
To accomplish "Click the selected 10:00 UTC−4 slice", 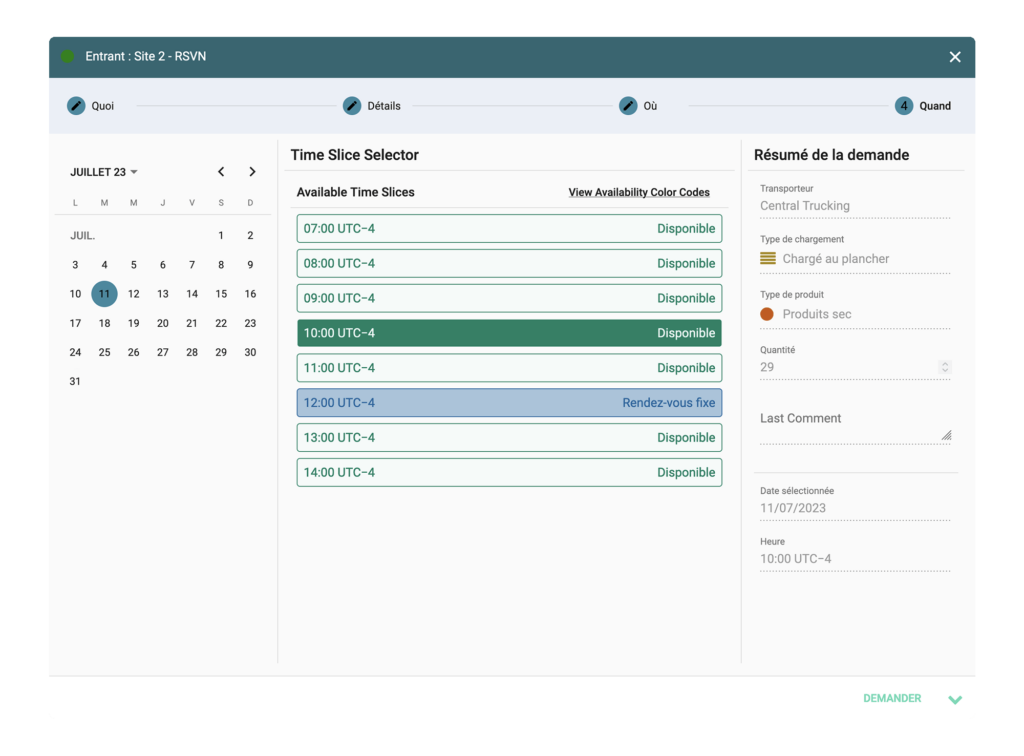I will tap(509, 333).
